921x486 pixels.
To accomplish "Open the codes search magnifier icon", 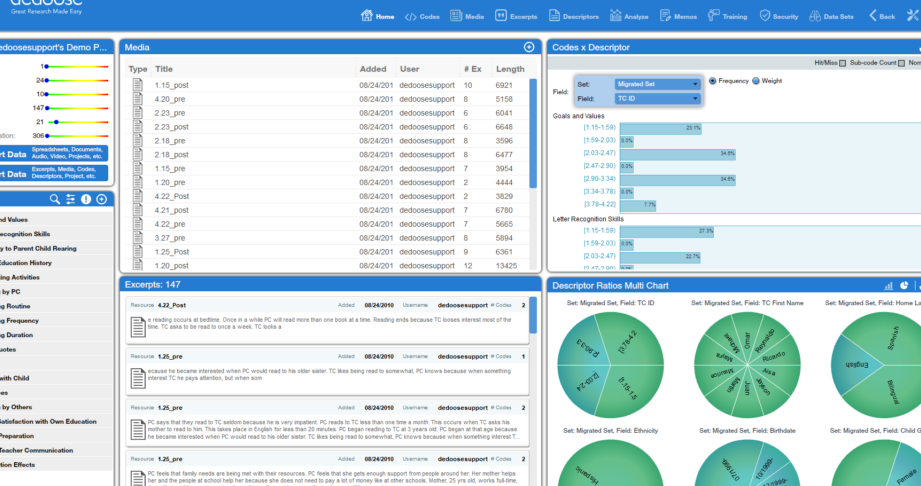I will pos(55,199).
